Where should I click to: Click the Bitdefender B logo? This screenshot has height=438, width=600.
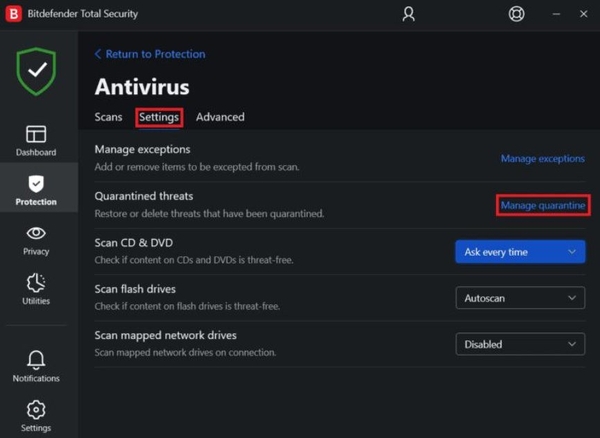(x=14, y=14)
